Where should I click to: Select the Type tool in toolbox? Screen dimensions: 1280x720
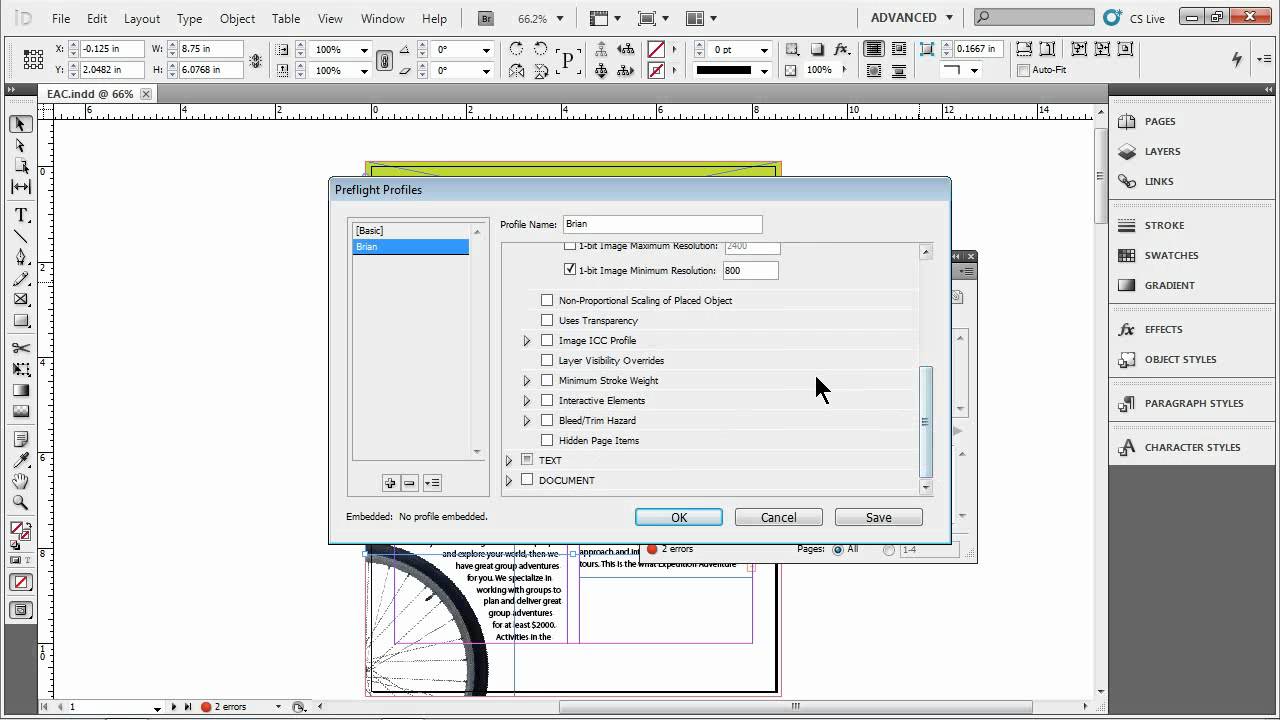tap(21, 216)
